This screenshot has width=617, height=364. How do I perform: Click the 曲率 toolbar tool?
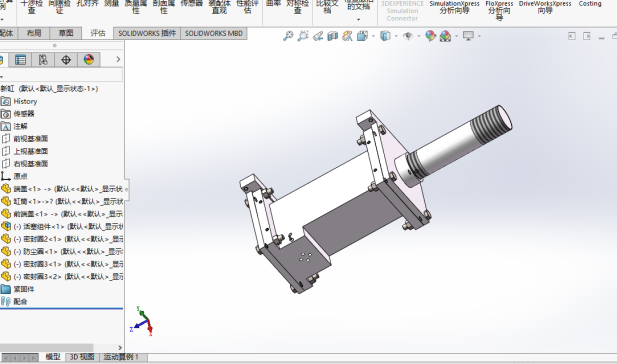click(273, 4)
